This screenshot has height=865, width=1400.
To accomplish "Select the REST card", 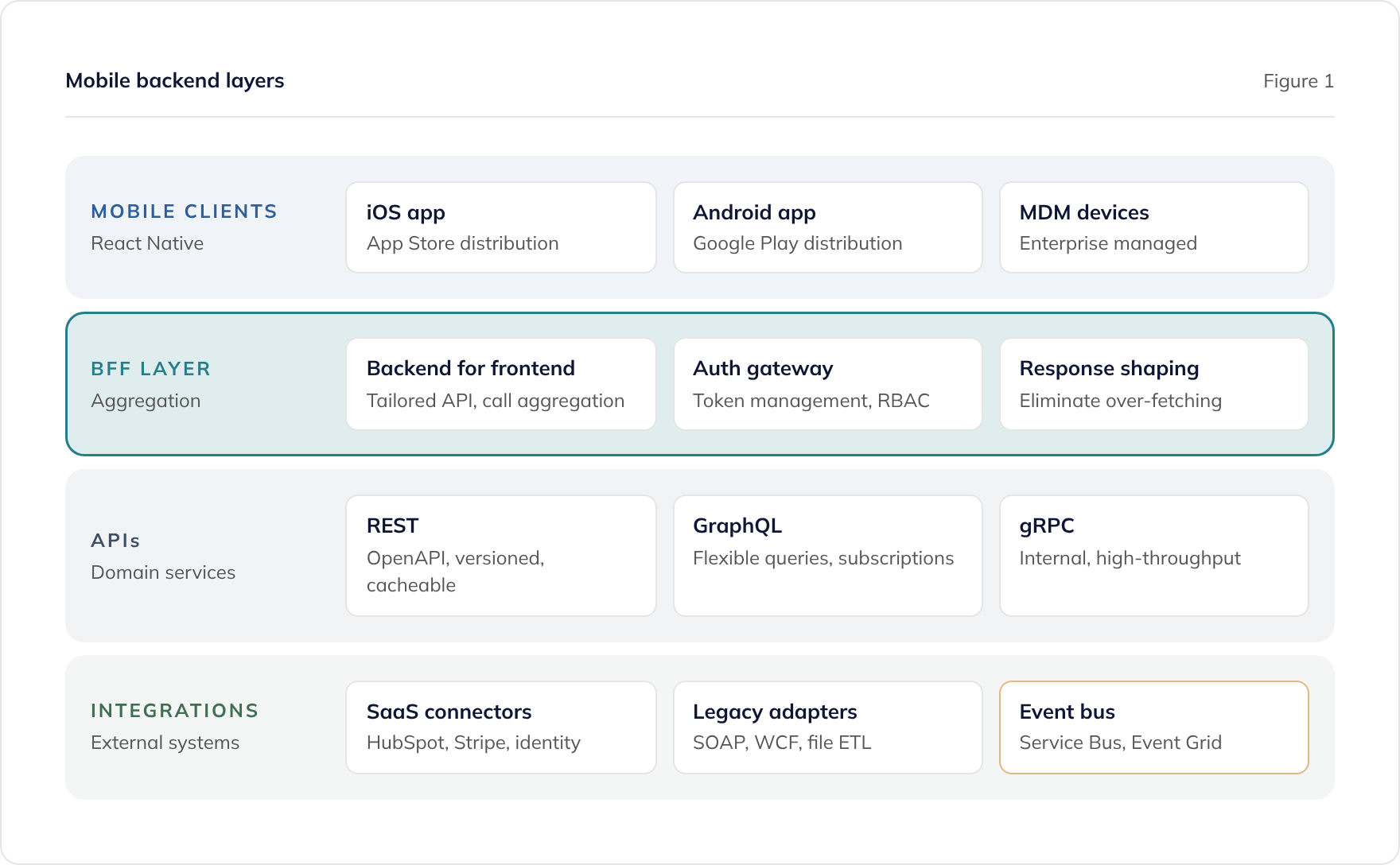I will tap(501, 556).
